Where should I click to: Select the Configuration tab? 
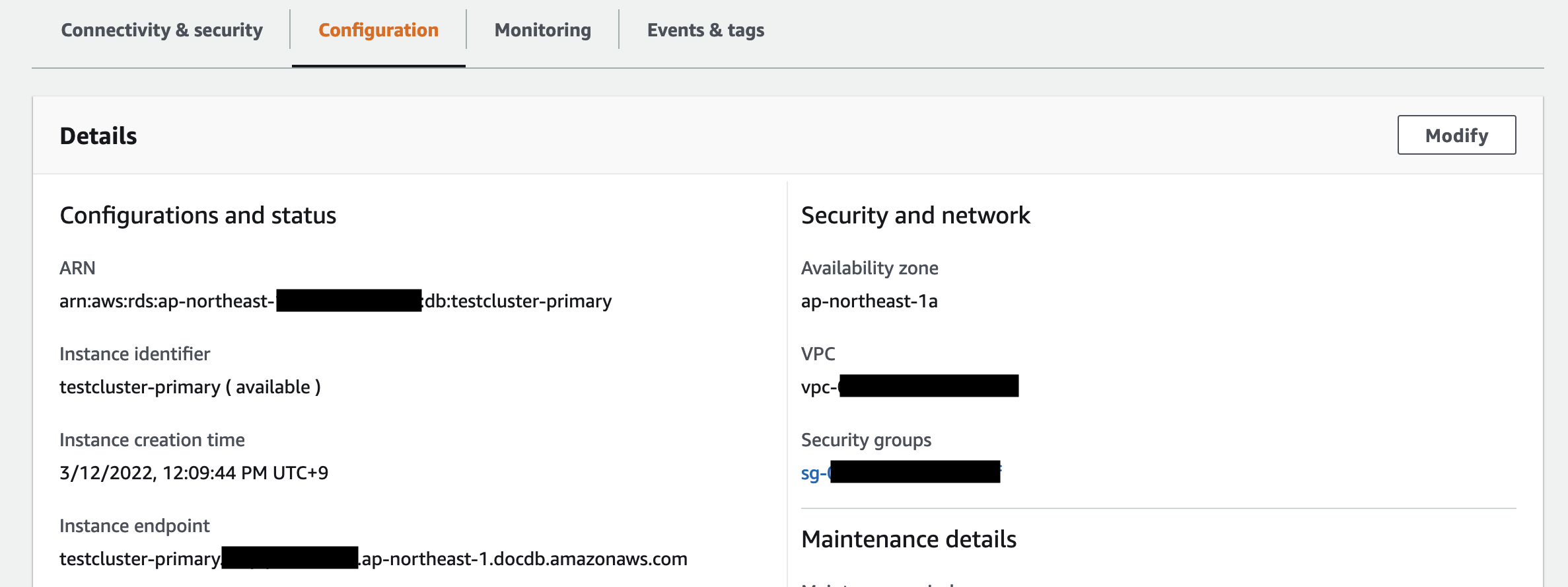tap(378, 30)
